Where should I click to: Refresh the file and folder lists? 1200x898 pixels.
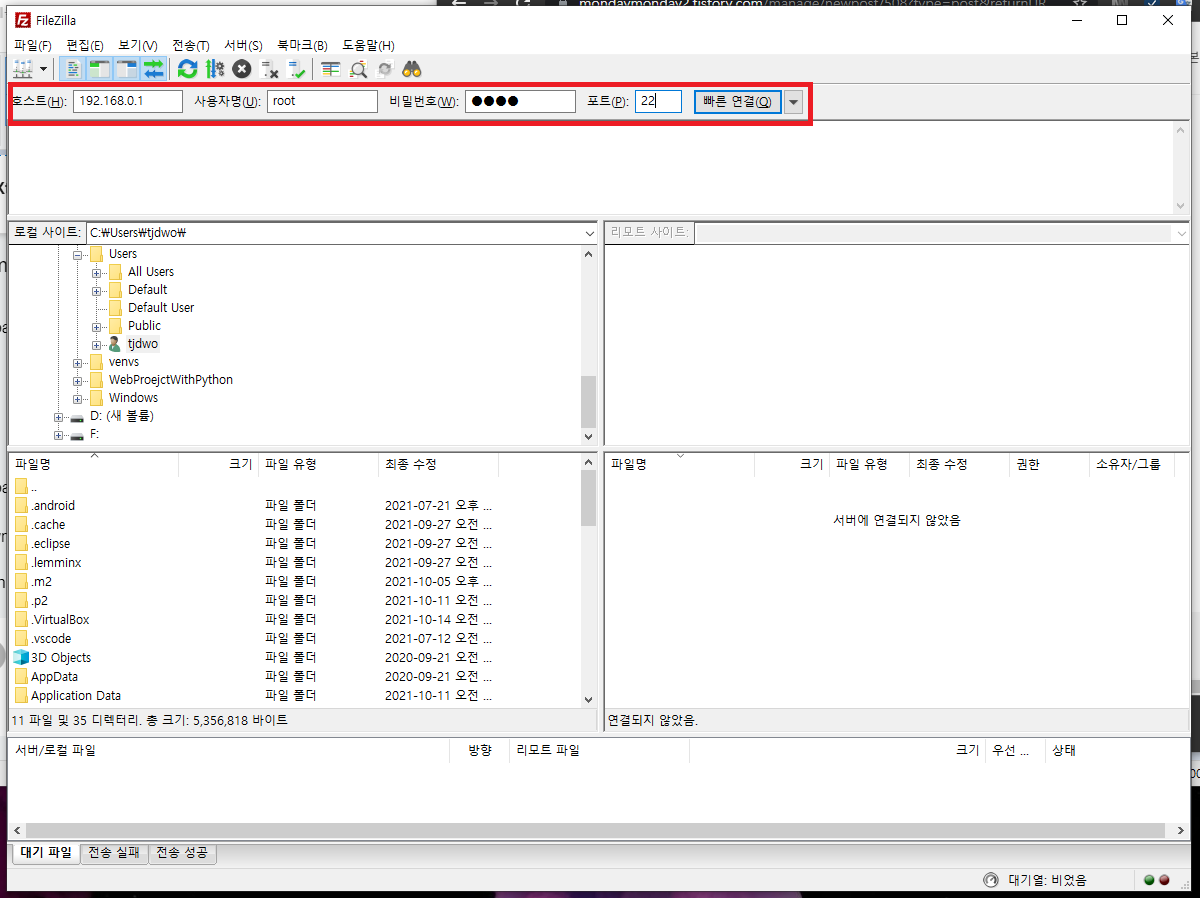pyautogui.click(x=187, y=69)
